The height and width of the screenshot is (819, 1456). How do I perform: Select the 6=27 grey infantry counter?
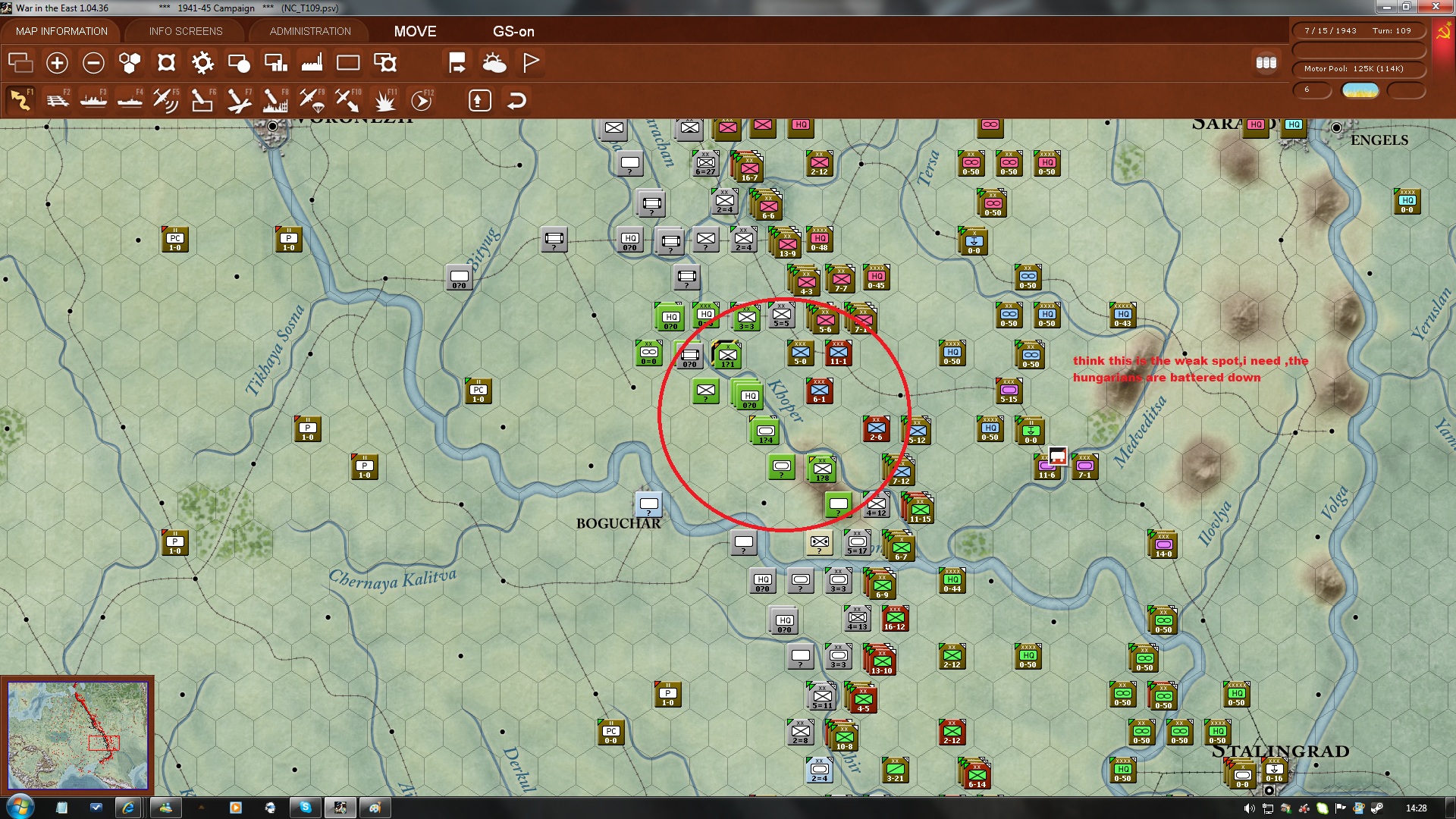pyautogui.click(x=705, y=163)
